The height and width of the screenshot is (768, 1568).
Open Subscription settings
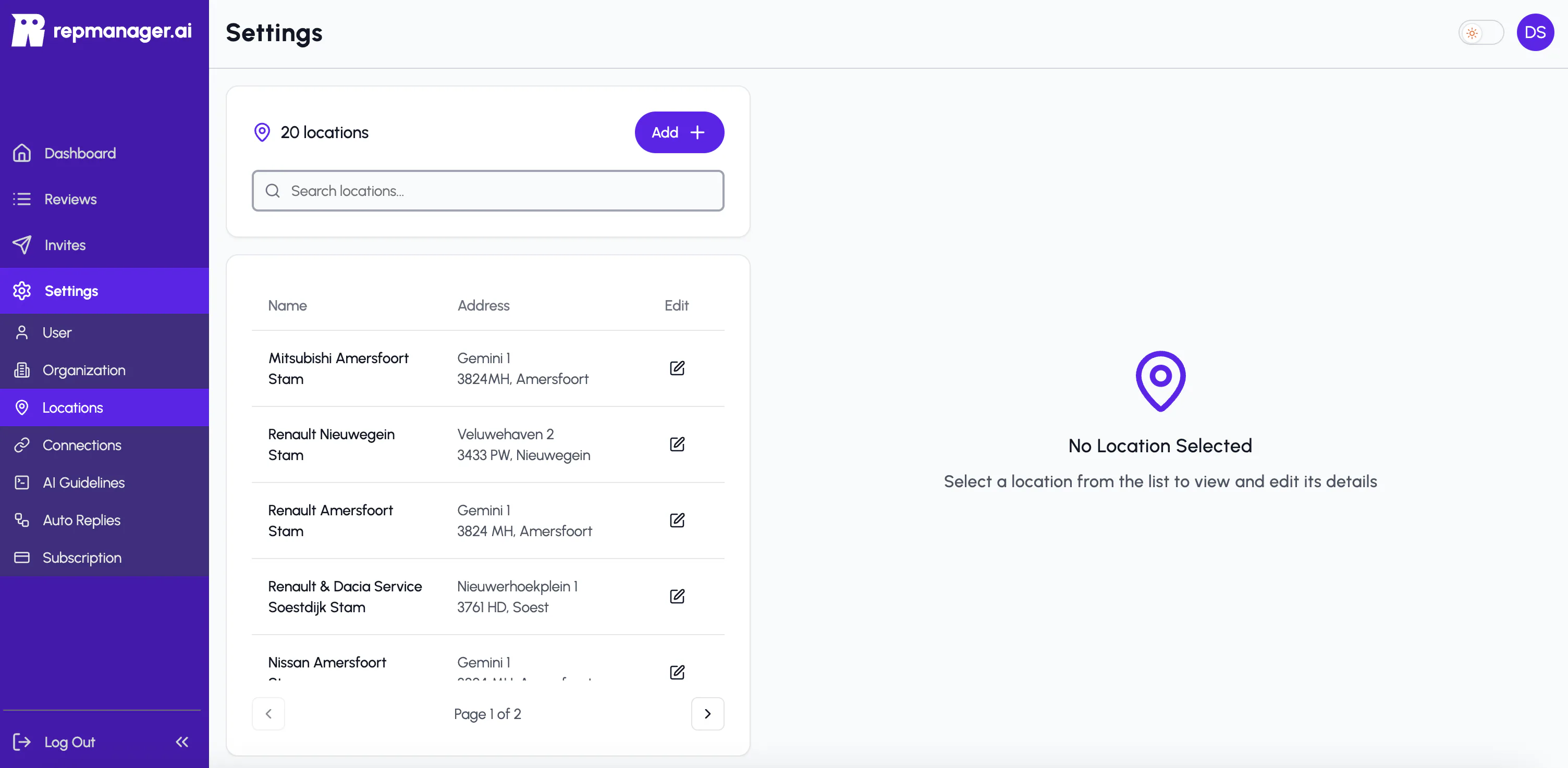tap(104, 558)
